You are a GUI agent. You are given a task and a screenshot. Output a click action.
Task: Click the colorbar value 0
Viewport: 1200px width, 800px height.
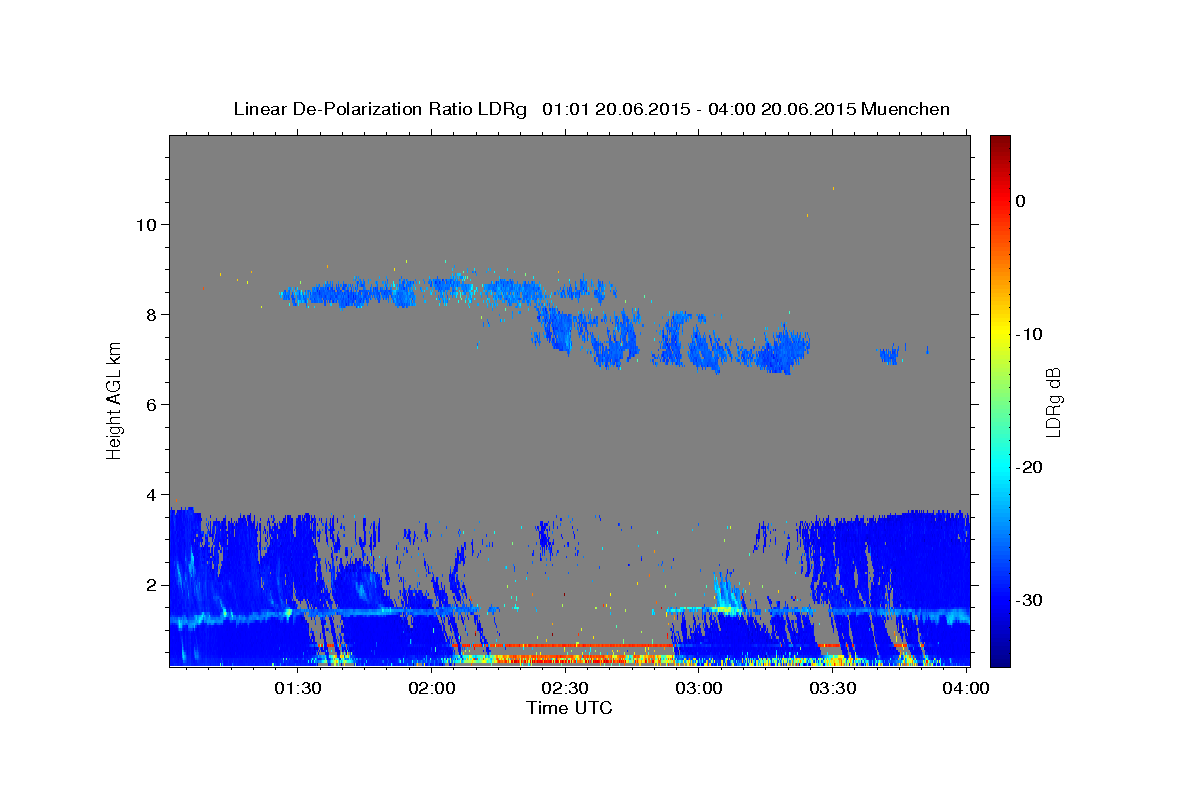click(1020, 201)
